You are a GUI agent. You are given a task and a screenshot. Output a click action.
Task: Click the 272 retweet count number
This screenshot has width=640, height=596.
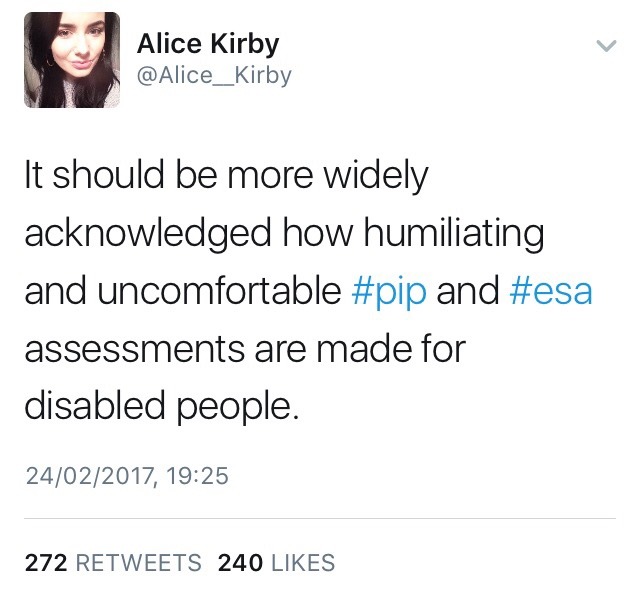pyautogui.click(x=45, y=563)
